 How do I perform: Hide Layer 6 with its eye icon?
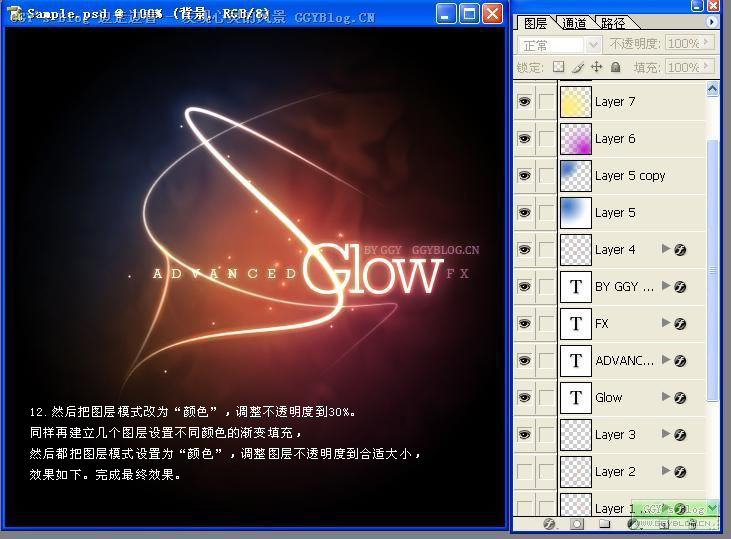[524, 138]
